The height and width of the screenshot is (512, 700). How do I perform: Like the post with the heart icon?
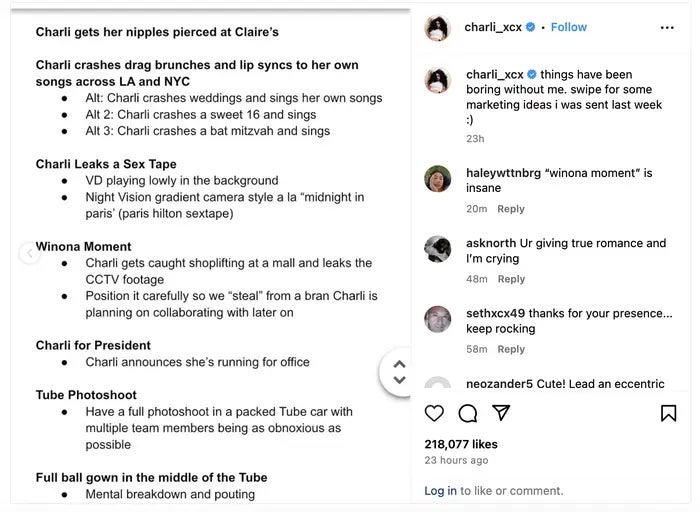pyautogui.click(x=434, y=413)
